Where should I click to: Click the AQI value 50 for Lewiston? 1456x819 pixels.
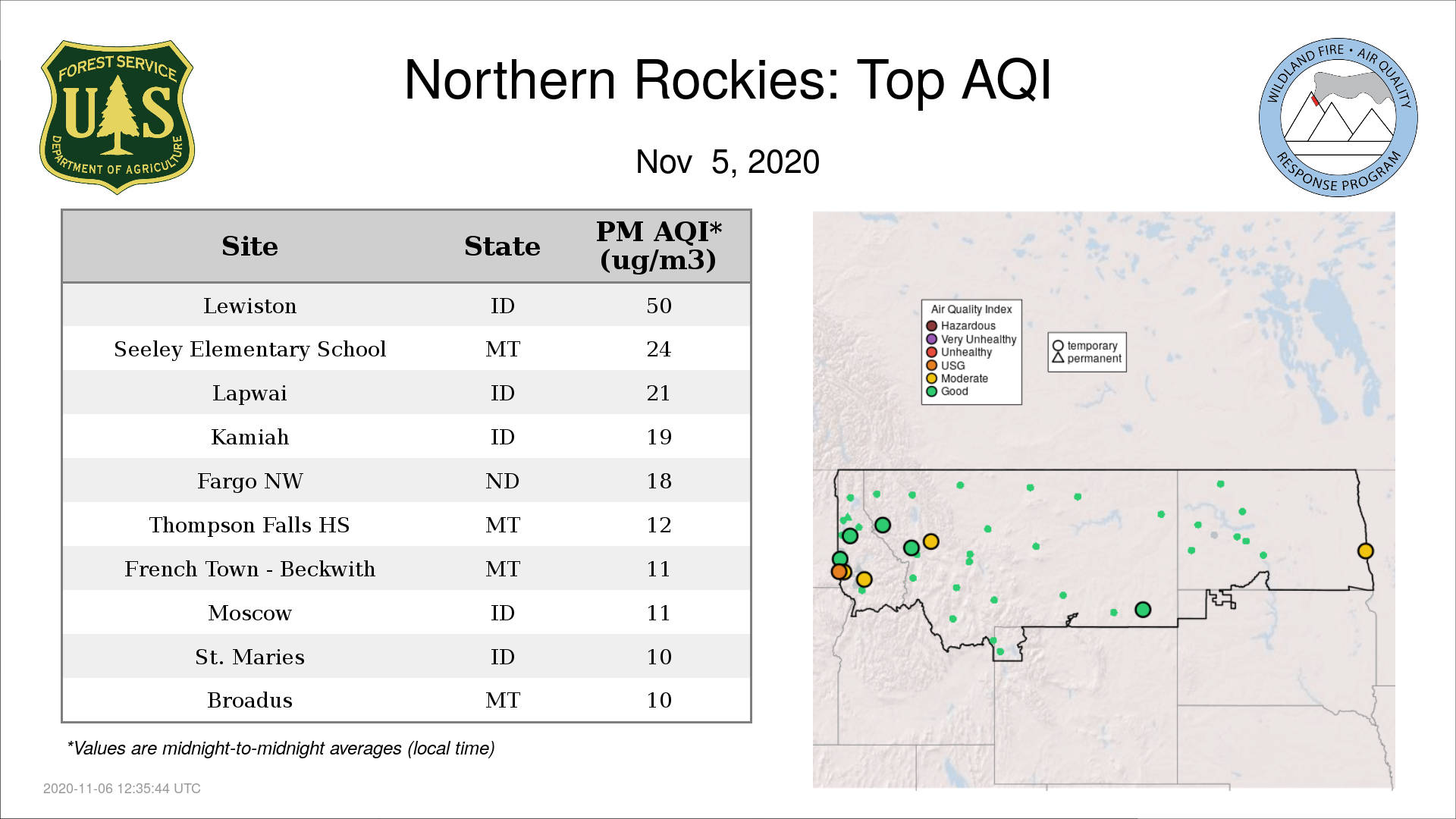pos(659,306)
